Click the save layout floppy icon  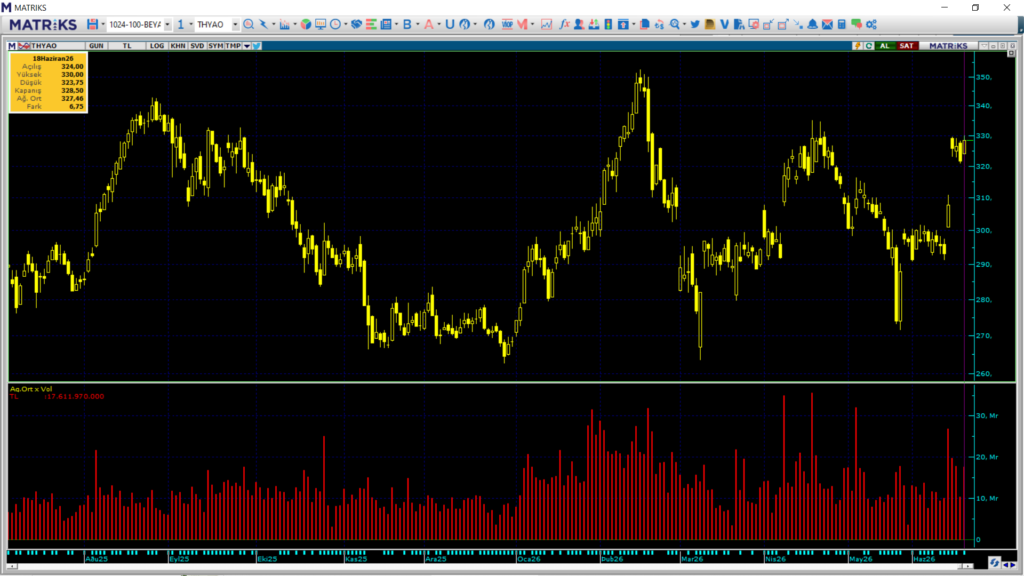[x=92, y=24]
